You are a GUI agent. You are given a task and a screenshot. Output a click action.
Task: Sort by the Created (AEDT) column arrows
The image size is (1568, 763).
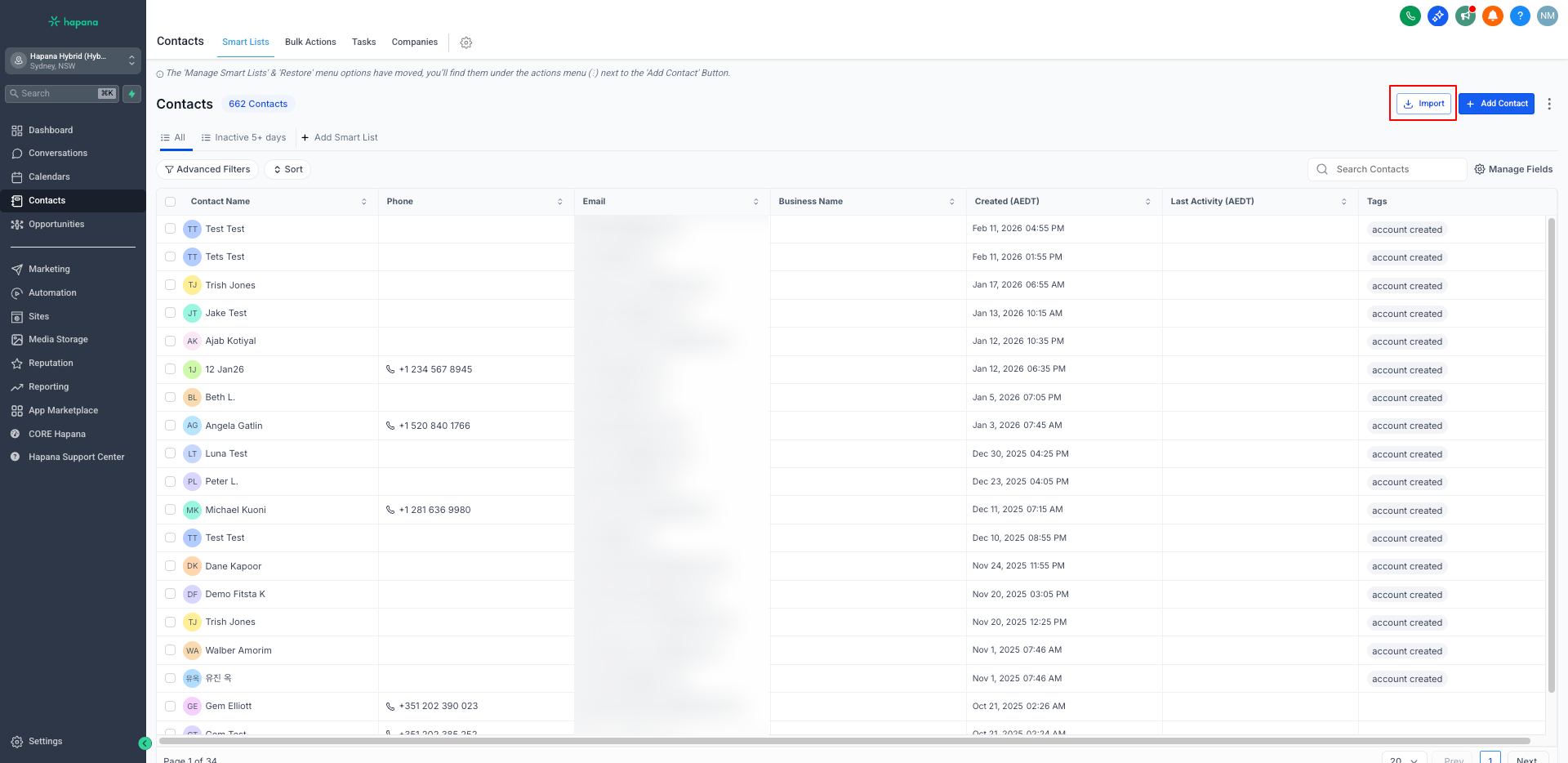pos(1147,202)
